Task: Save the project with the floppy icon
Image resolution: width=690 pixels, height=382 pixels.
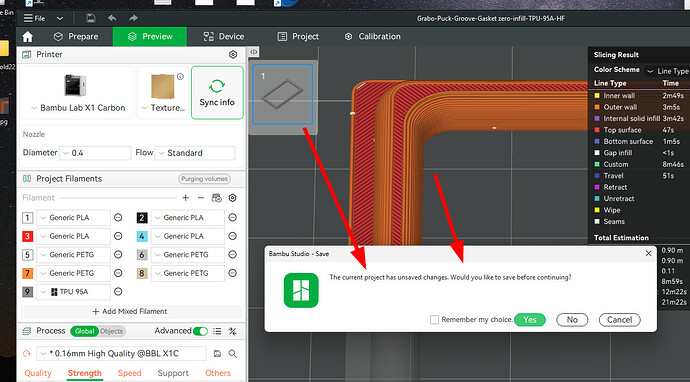Action: click(91, 18)
